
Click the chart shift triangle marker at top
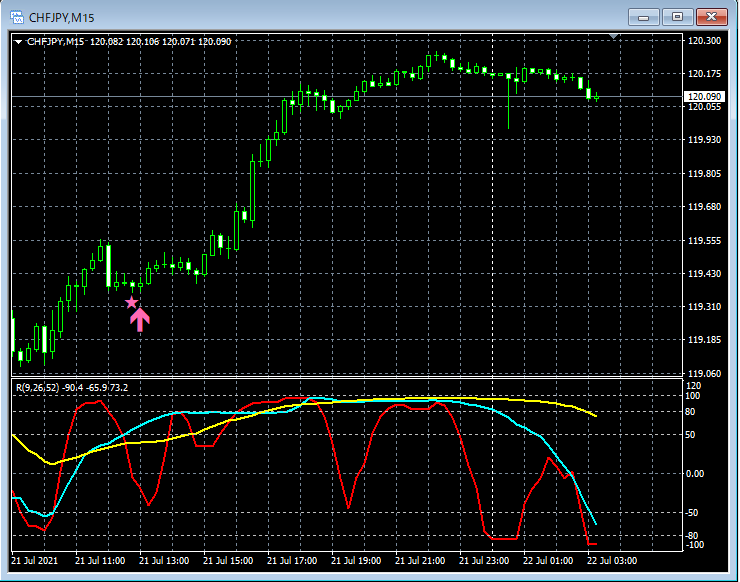tap(614, 36)
